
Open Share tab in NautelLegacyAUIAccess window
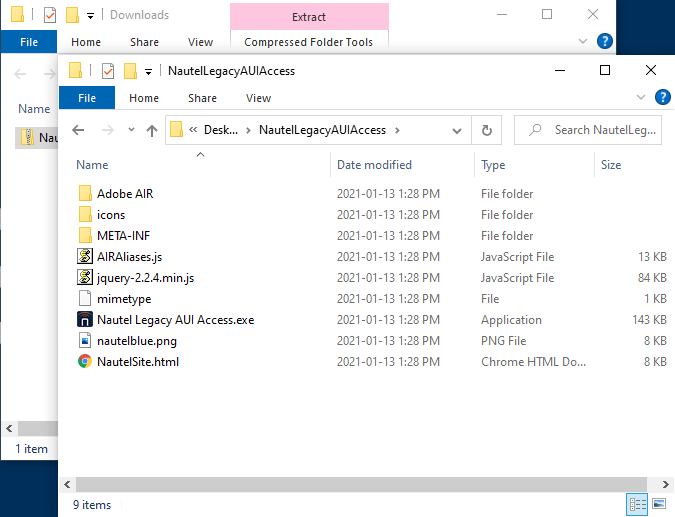[202, 98]
